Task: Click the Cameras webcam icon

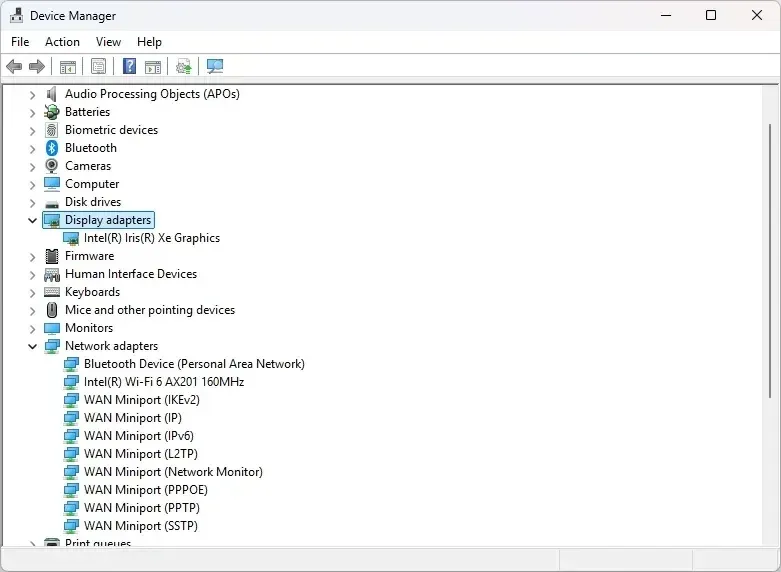Action: tap(52, 166)
